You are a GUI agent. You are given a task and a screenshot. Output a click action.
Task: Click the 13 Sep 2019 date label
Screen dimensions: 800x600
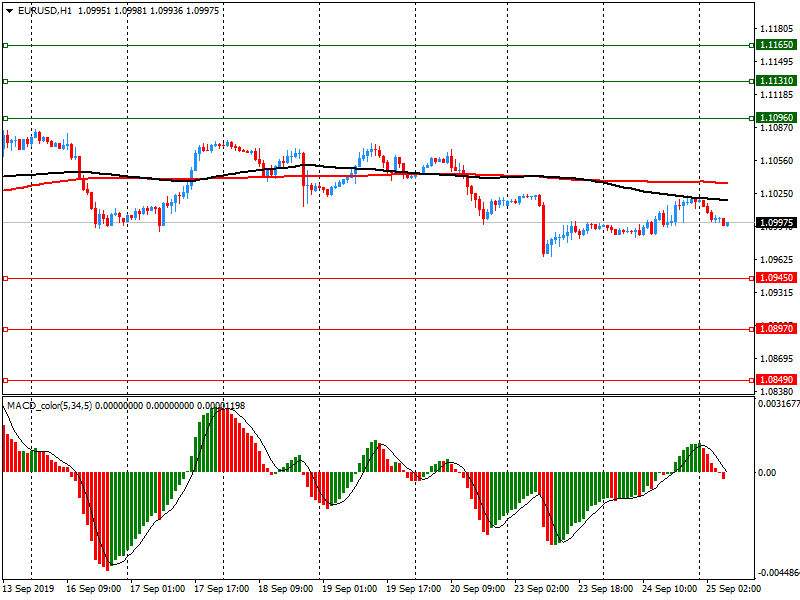click(28, 588)
